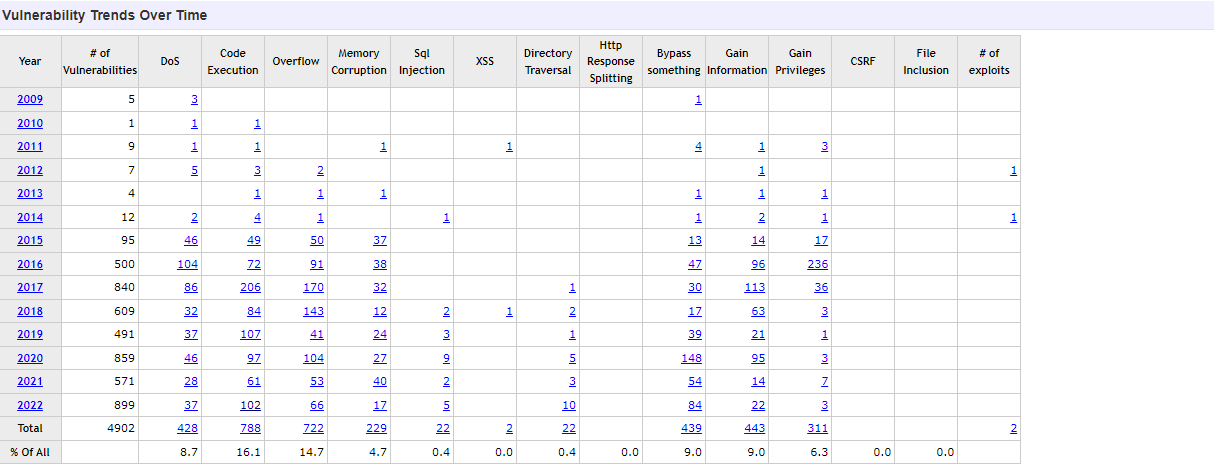
Task: Click Total Gain Information count 443
Action: [755, 428]
